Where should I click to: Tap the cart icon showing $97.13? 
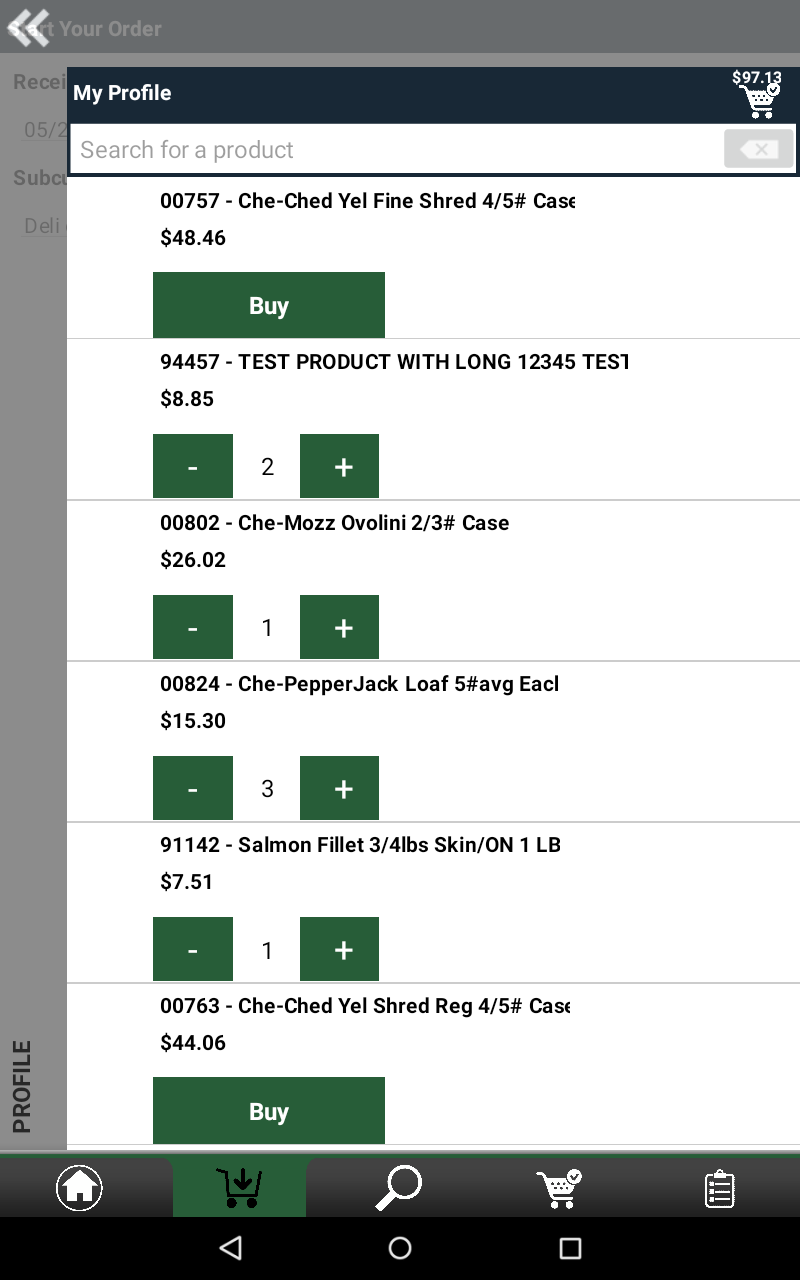759,94
